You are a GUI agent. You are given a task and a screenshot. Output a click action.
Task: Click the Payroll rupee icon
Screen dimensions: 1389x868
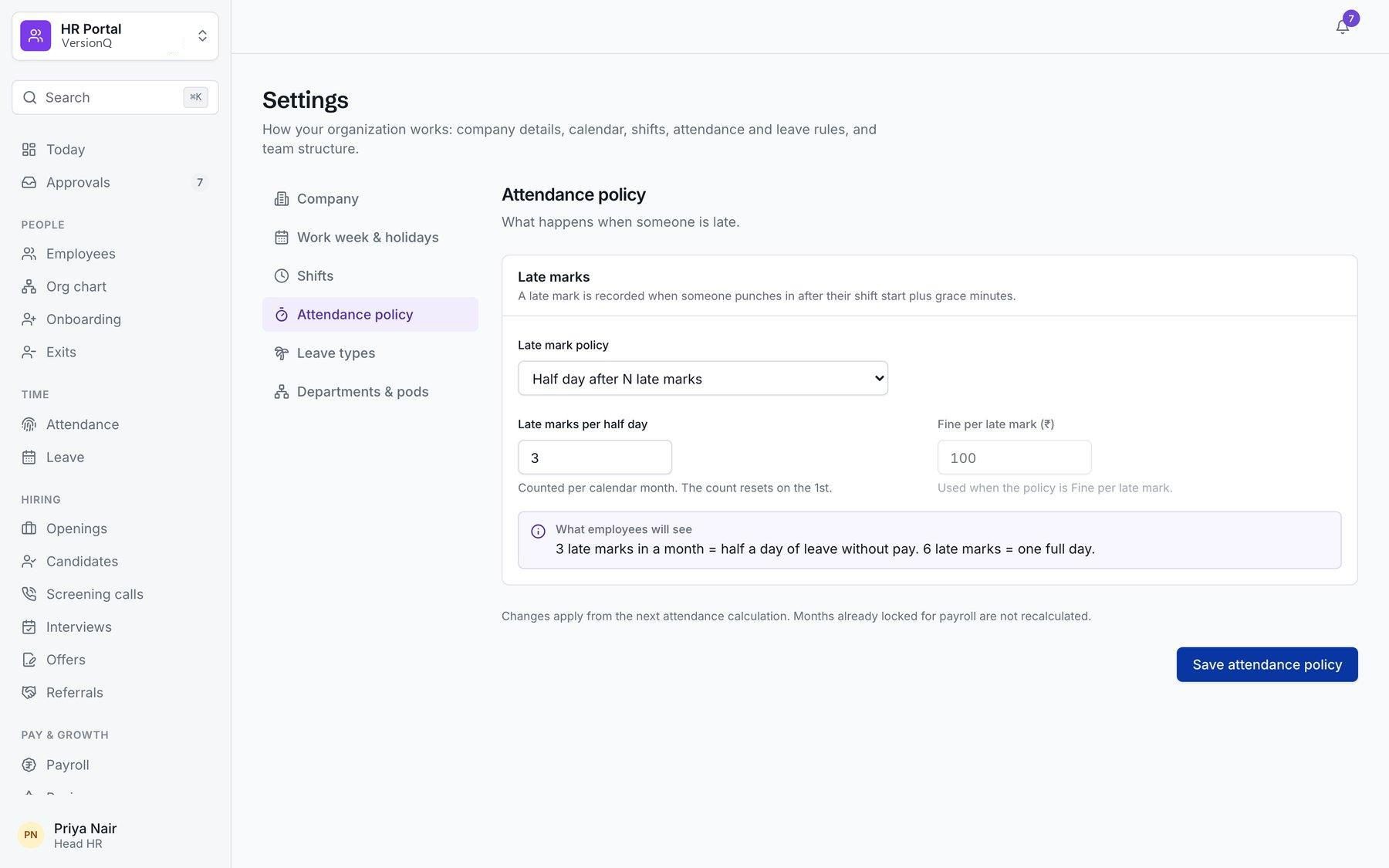pyautogui.click(x=29, y=765)
